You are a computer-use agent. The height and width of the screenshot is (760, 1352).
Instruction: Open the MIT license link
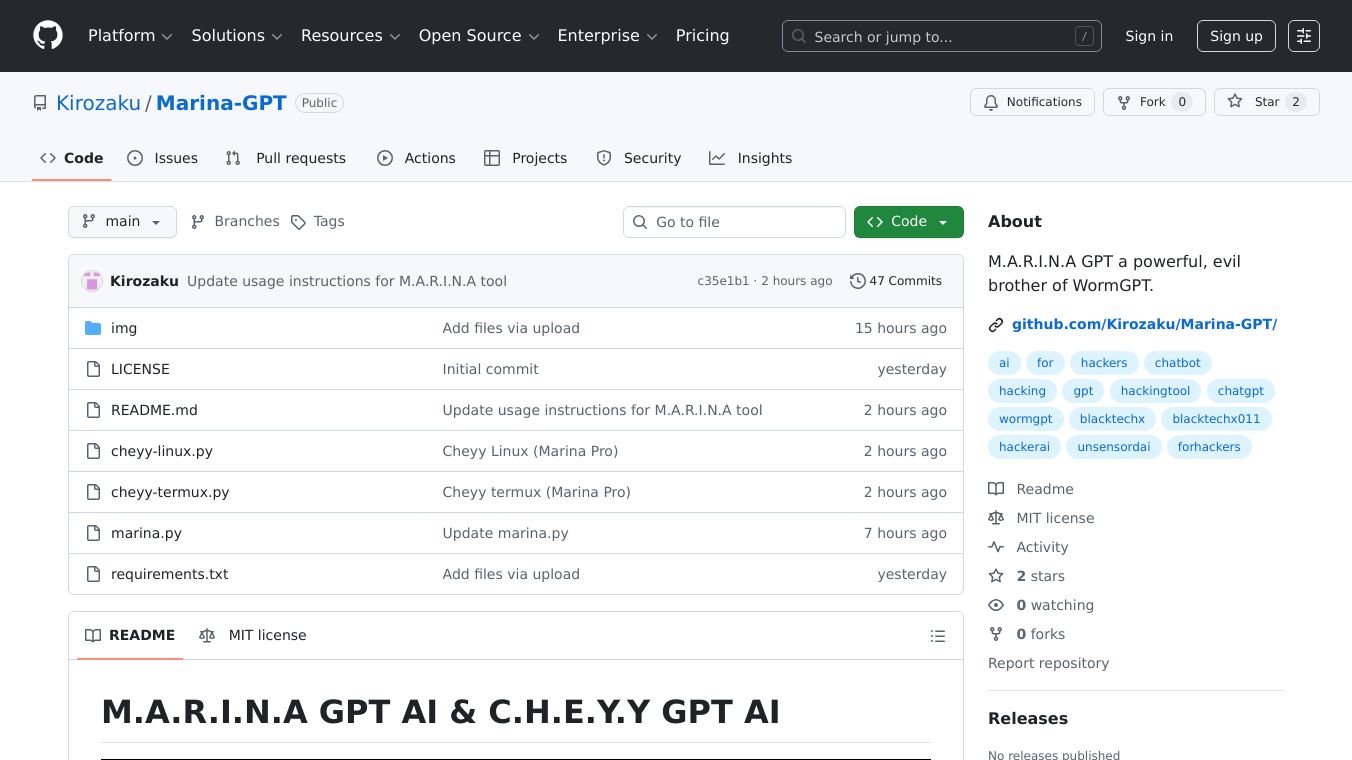1055,518
